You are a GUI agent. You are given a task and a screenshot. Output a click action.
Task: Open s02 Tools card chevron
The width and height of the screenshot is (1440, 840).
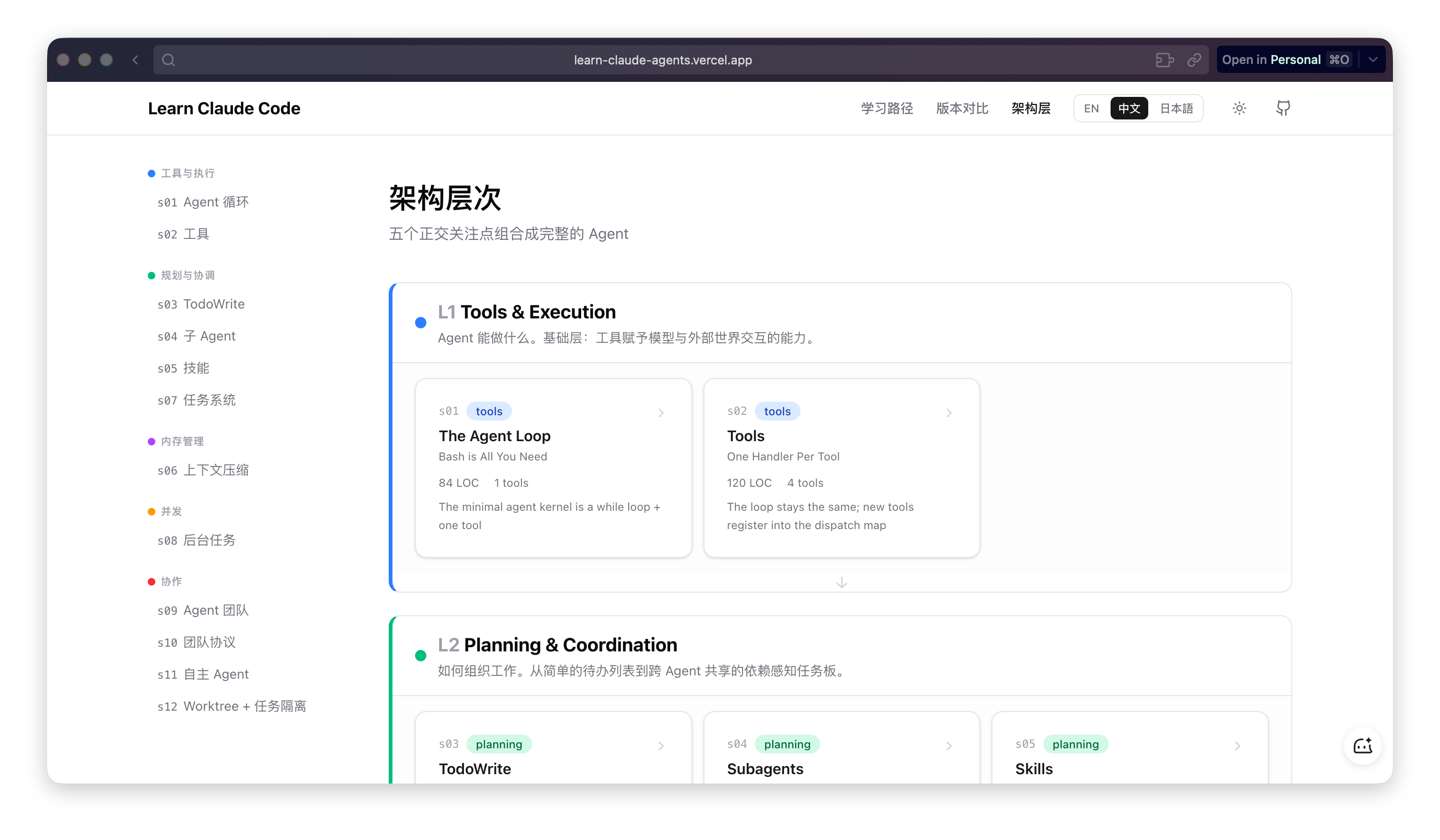(x=949, y=413)
